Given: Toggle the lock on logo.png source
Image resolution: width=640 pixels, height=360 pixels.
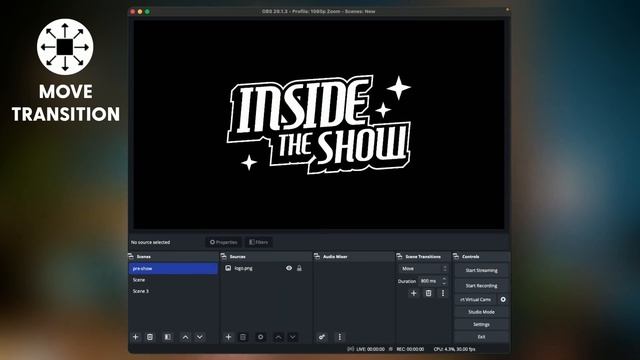Looking at the screenshot, I should tap(300, 268).
